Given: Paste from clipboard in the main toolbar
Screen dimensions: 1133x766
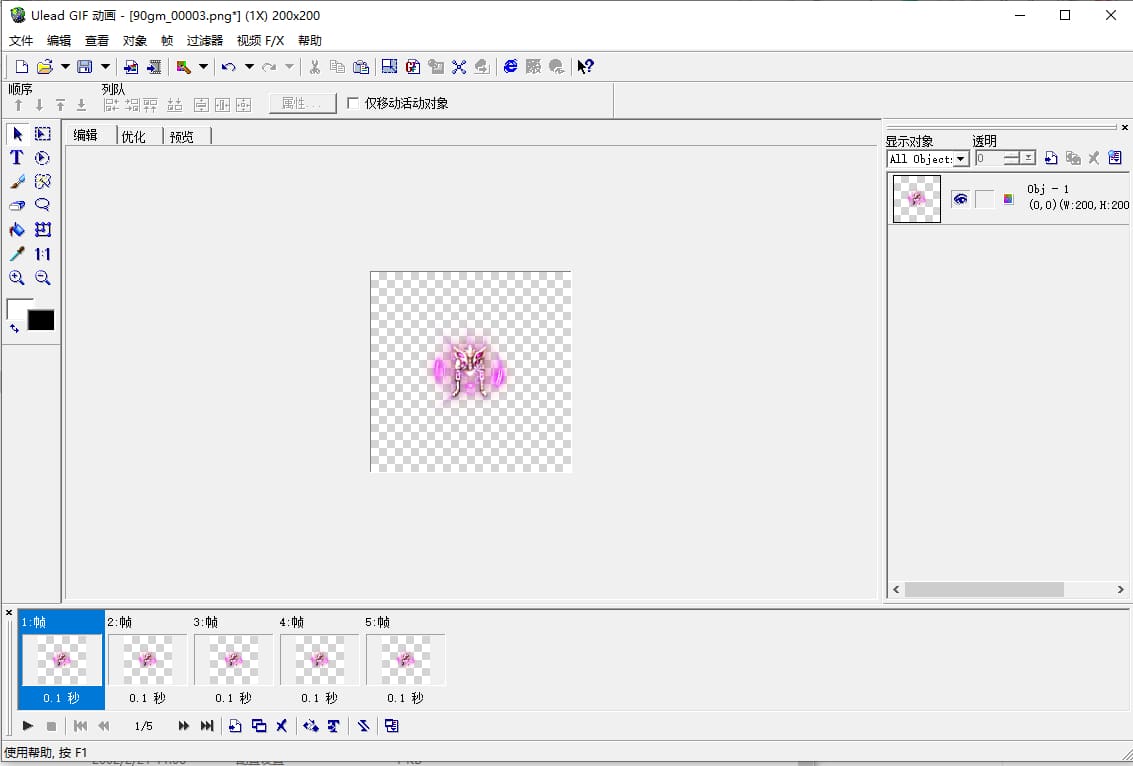Looking at the screenshot, I should (x=361, y=67).
